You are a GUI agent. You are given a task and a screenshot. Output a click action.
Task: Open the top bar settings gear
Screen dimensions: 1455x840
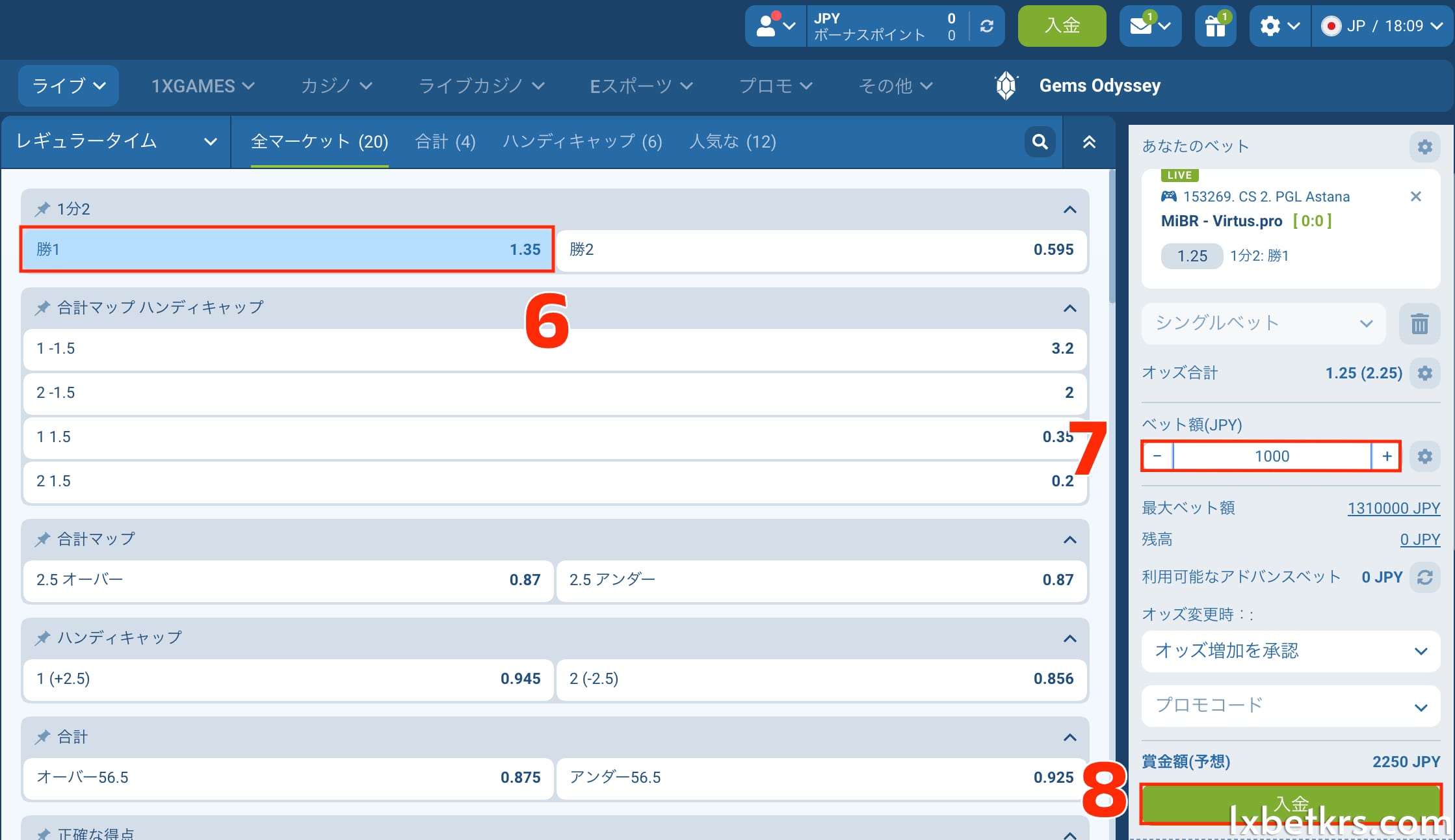(1279, 26)
